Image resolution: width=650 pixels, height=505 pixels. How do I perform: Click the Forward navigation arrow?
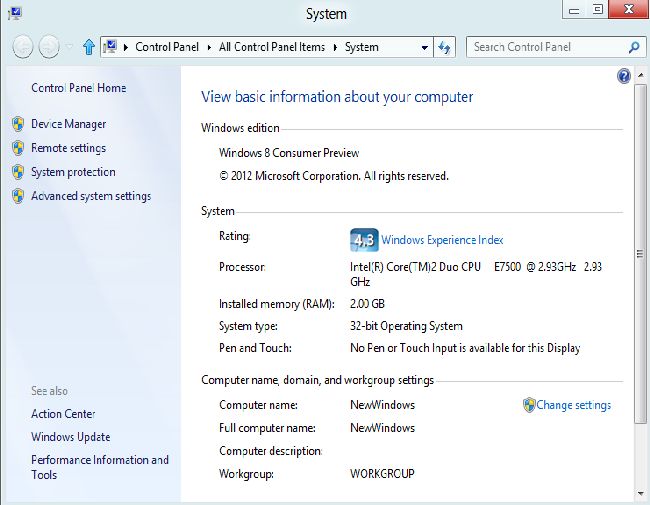point(49,46)
